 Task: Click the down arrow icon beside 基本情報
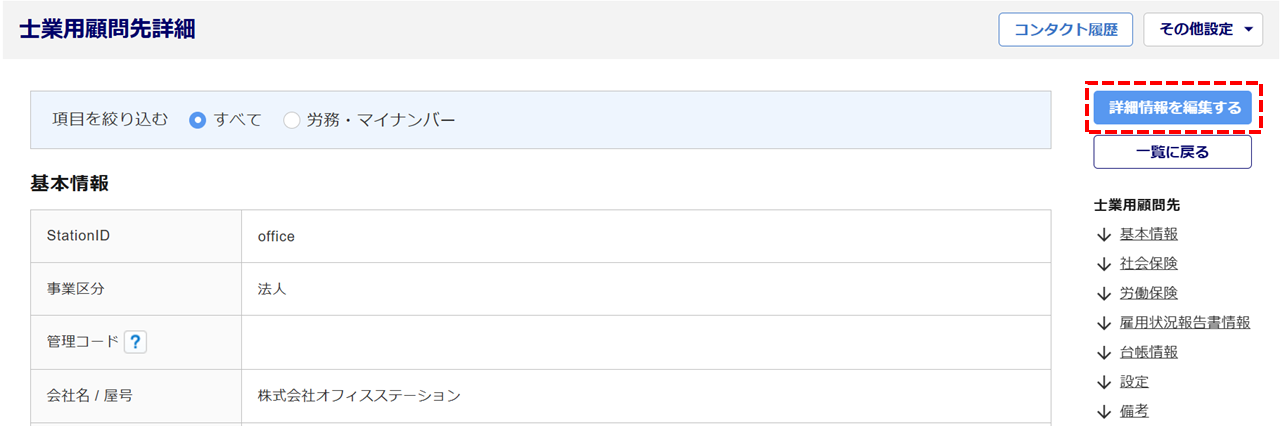click(1104, 235)
